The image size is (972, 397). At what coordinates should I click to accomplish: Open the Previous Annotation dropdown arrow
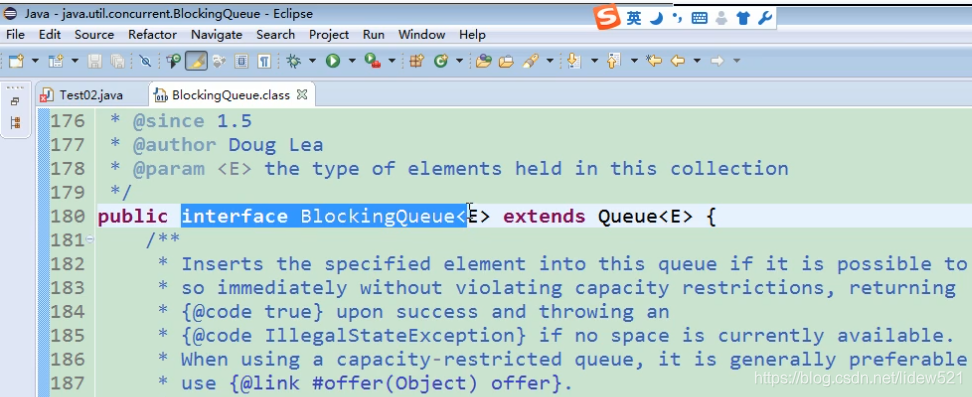pos(634,61)
